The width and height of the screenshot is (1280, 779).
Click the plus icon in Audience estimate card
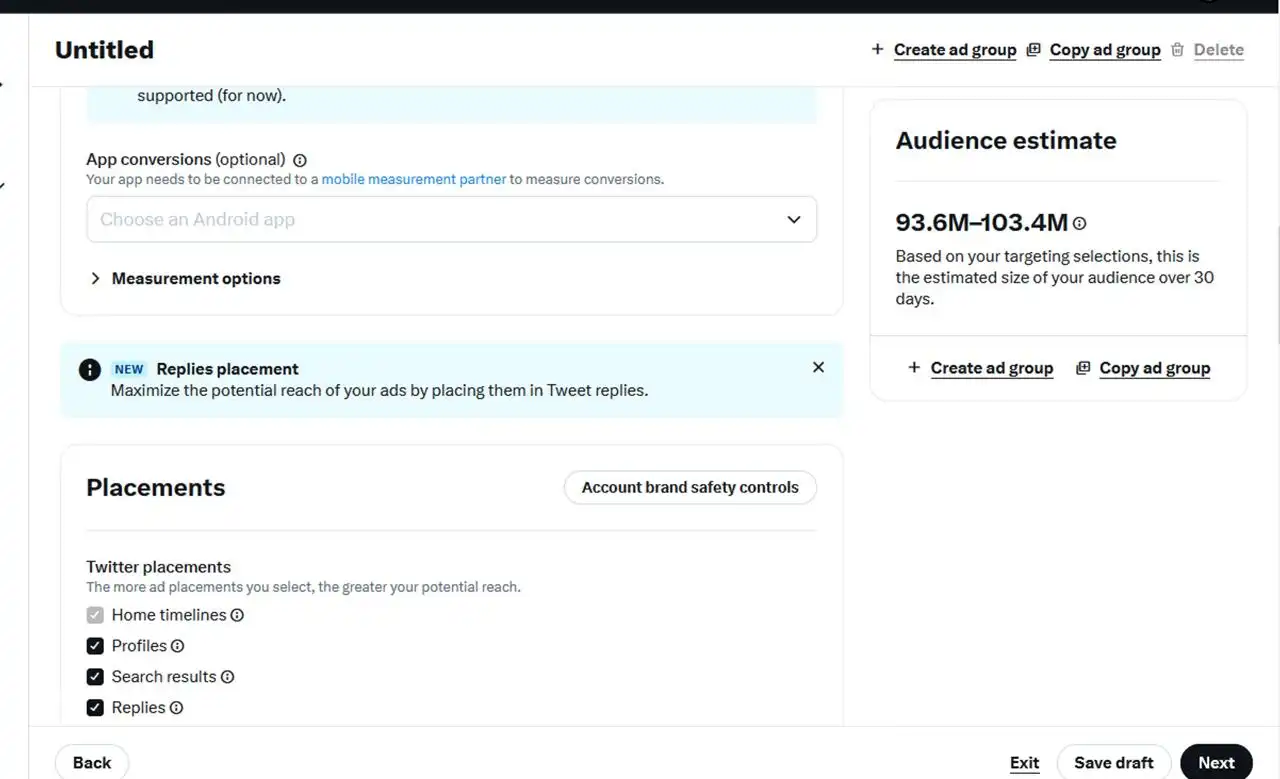click(x=913, y=368)
